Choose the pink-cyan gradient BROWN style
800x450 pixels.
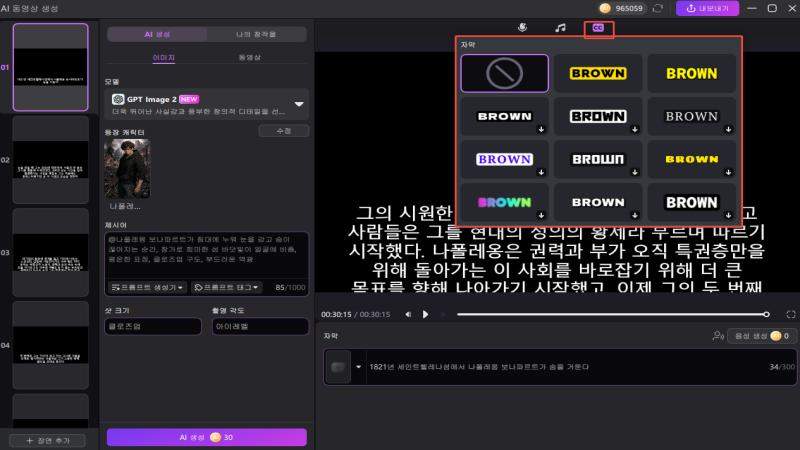click(505, 202)
